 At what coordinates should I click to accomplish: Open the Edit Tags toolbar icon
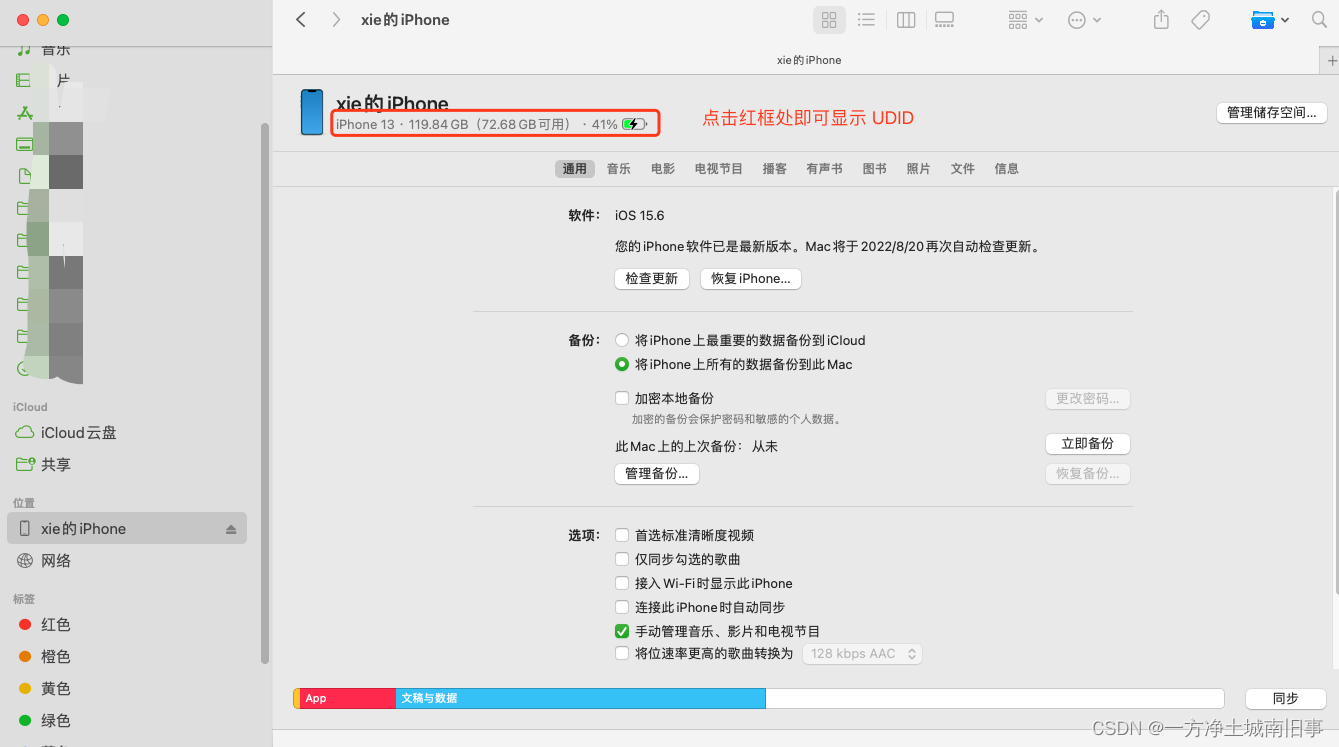click(1201, 20)
